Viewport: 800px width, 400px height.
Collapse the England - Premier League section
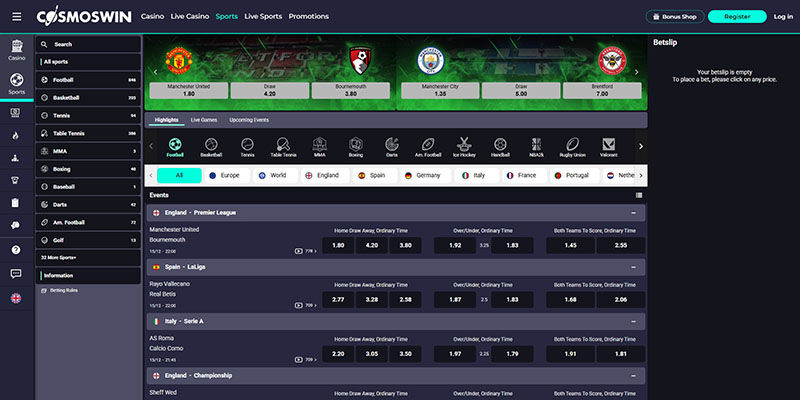click(x=634, y=213)
